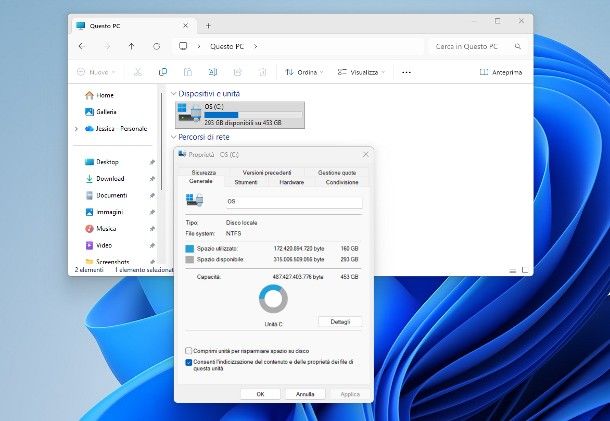Toggle Consenti l'indicizzazione checkbox
Viewport: 610px width, 421px height.
pyautogui.click(x=189, y=362)
